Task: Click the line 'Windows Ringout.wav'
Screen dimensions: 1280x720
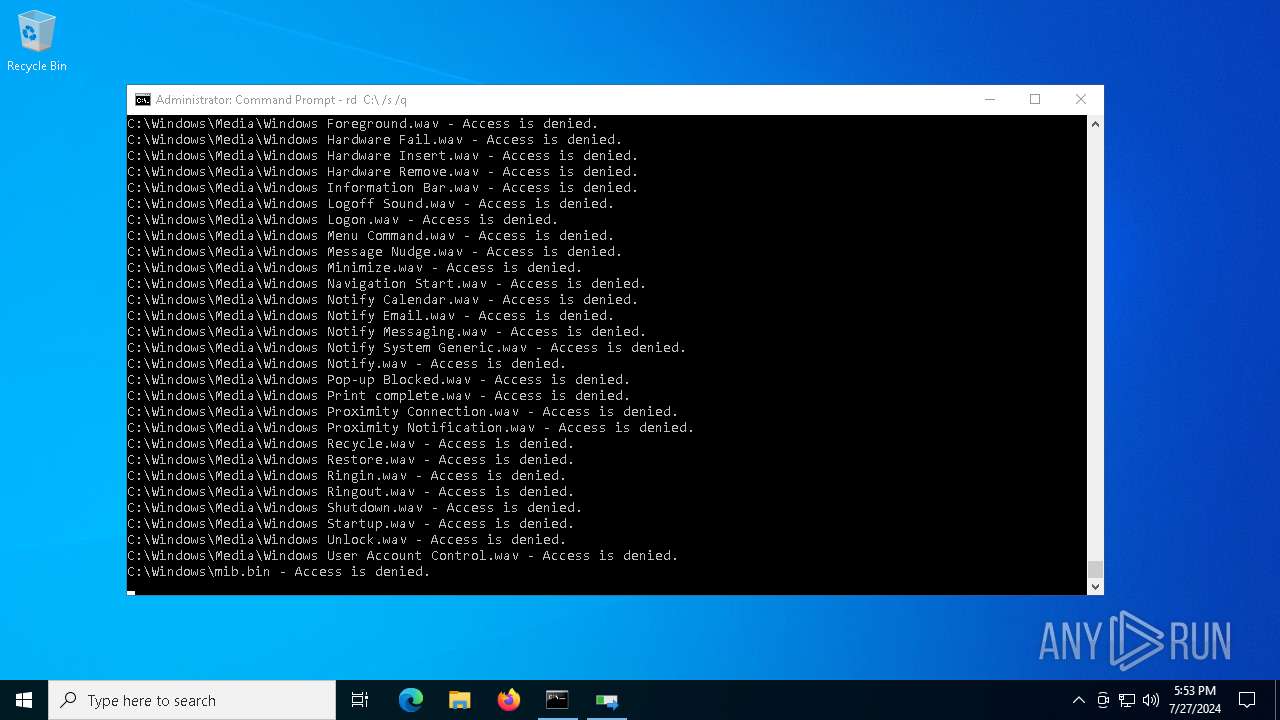Action: click(x=351, y=492)
